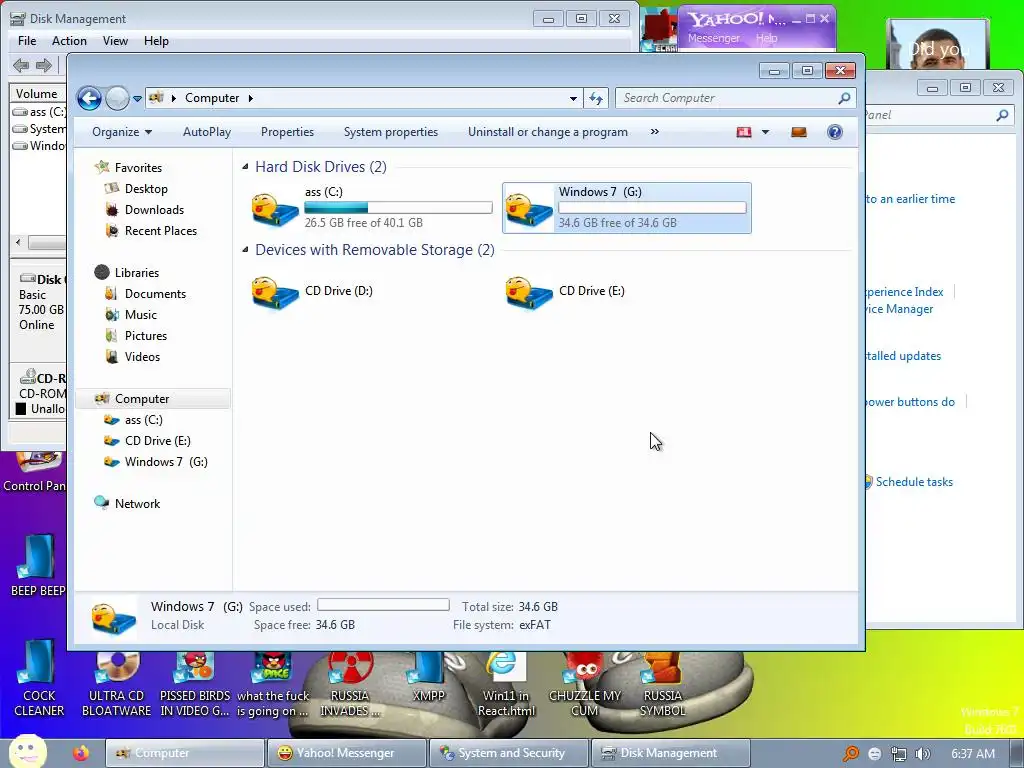The image size is (1024, 768).
Task: Click the Schedule tasks link
Action: click(914, 482)
